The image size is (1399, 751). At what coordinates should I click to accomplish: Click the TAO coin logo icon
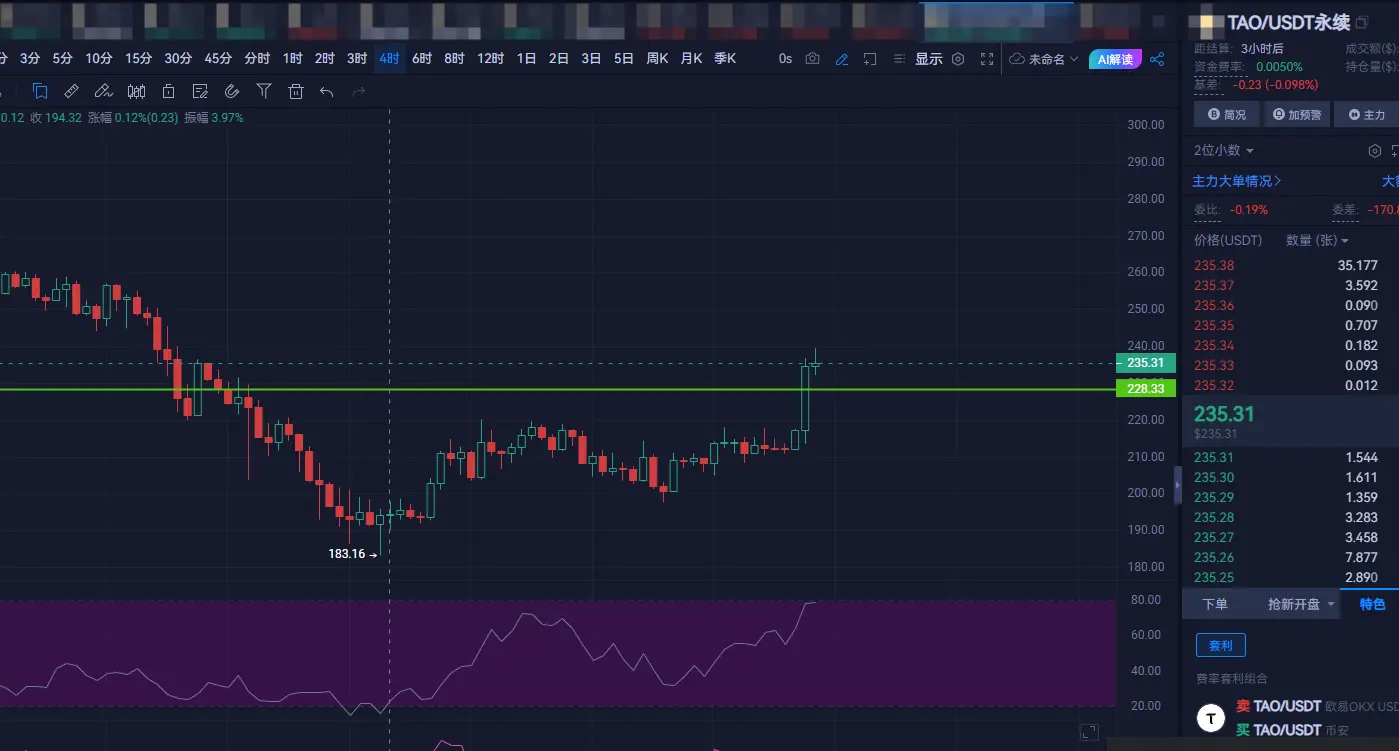point(1212,718)
